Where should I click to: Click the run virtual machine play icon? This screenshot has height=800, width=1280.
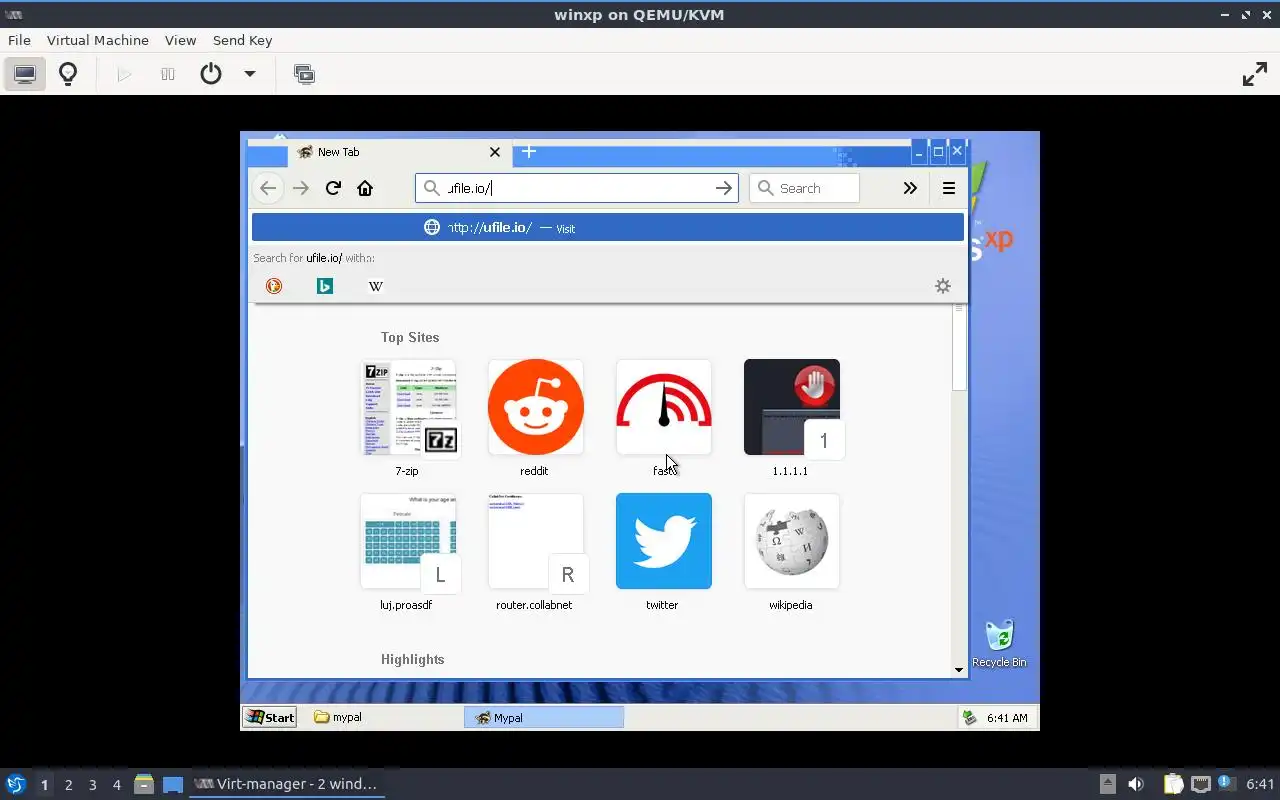(x=124, y=74)
